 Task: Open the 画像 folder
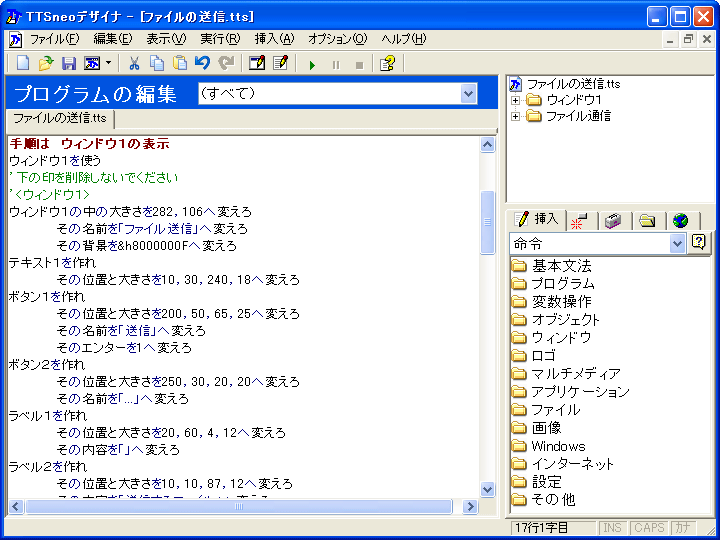point(536,428)
